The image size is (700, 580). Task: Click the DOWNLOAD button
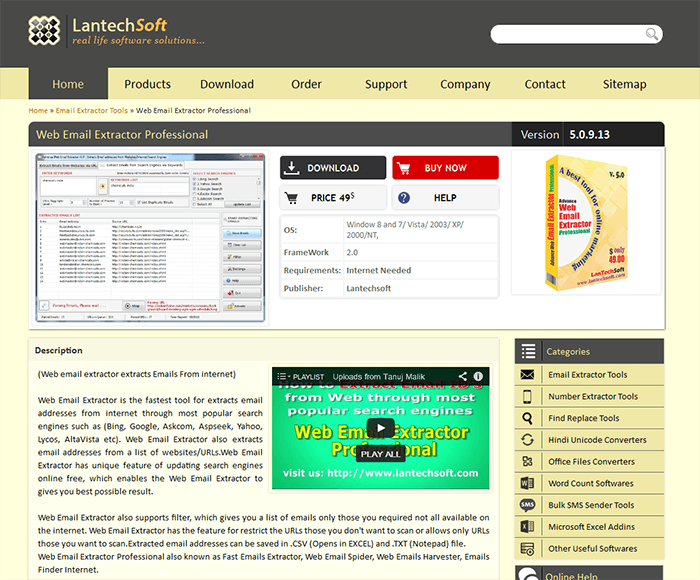(333, 168)
